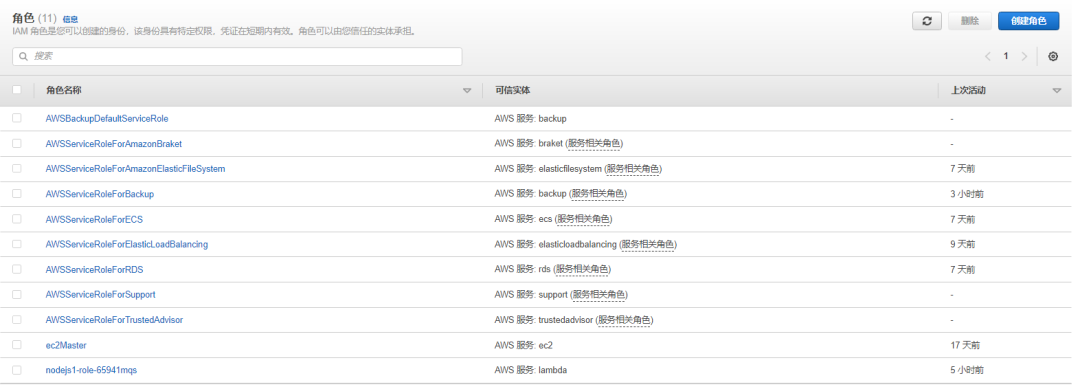Image resolution: width=1080 pixels, height=389 pixels.
Task: Check AWSServiceRoleForSupport row checkbox
Action: pyautogui.click(x=17, y=294)
